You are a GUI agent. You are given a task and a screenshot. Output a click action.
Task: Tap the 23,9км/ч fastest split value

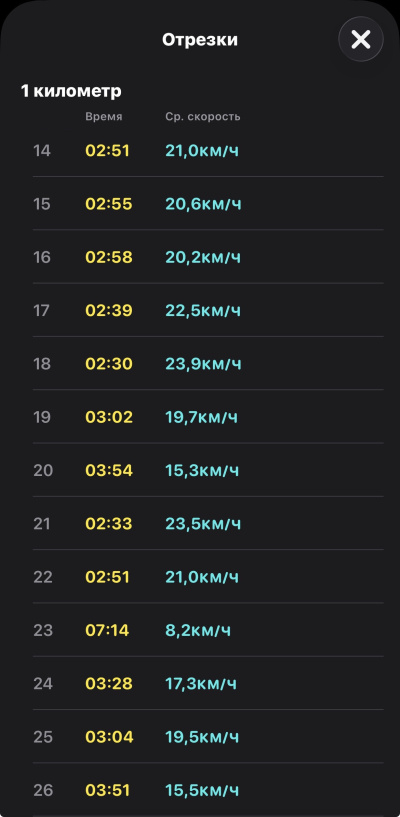pyautogui.click(x=203, y=364)
